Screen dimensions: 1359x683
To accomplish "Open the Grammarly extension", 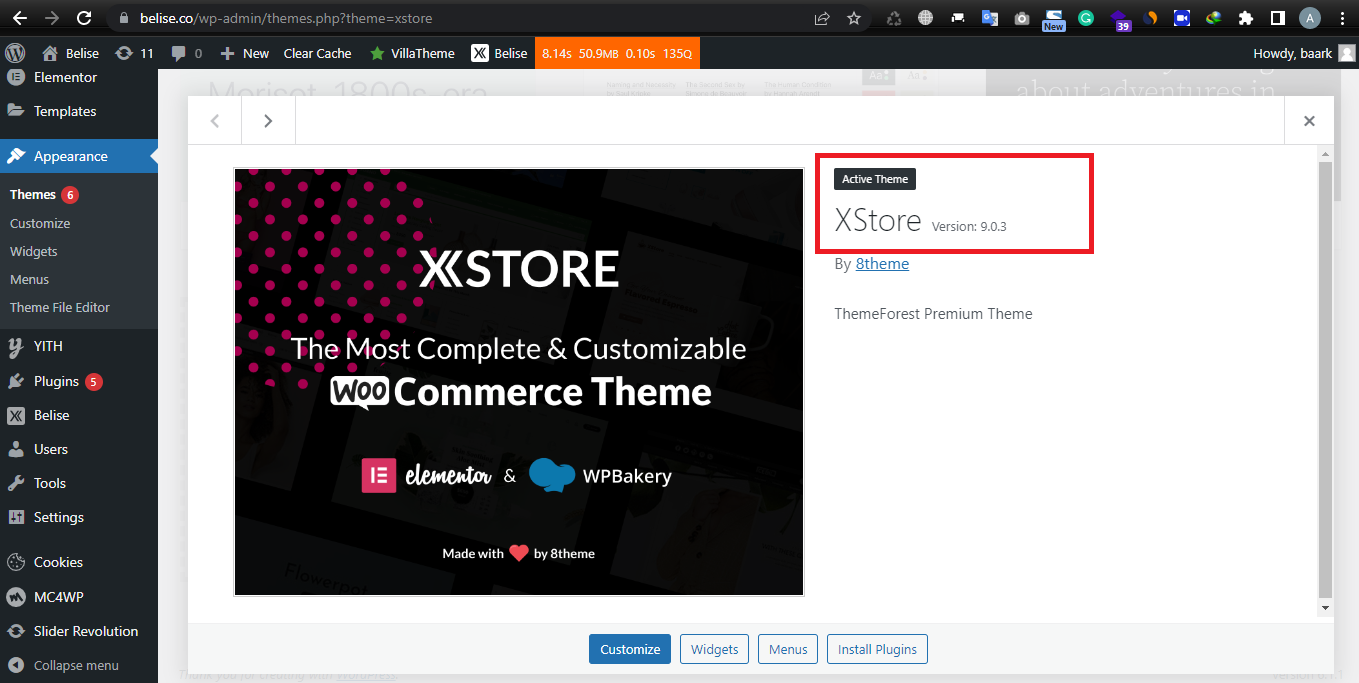I will [1086, 18].
